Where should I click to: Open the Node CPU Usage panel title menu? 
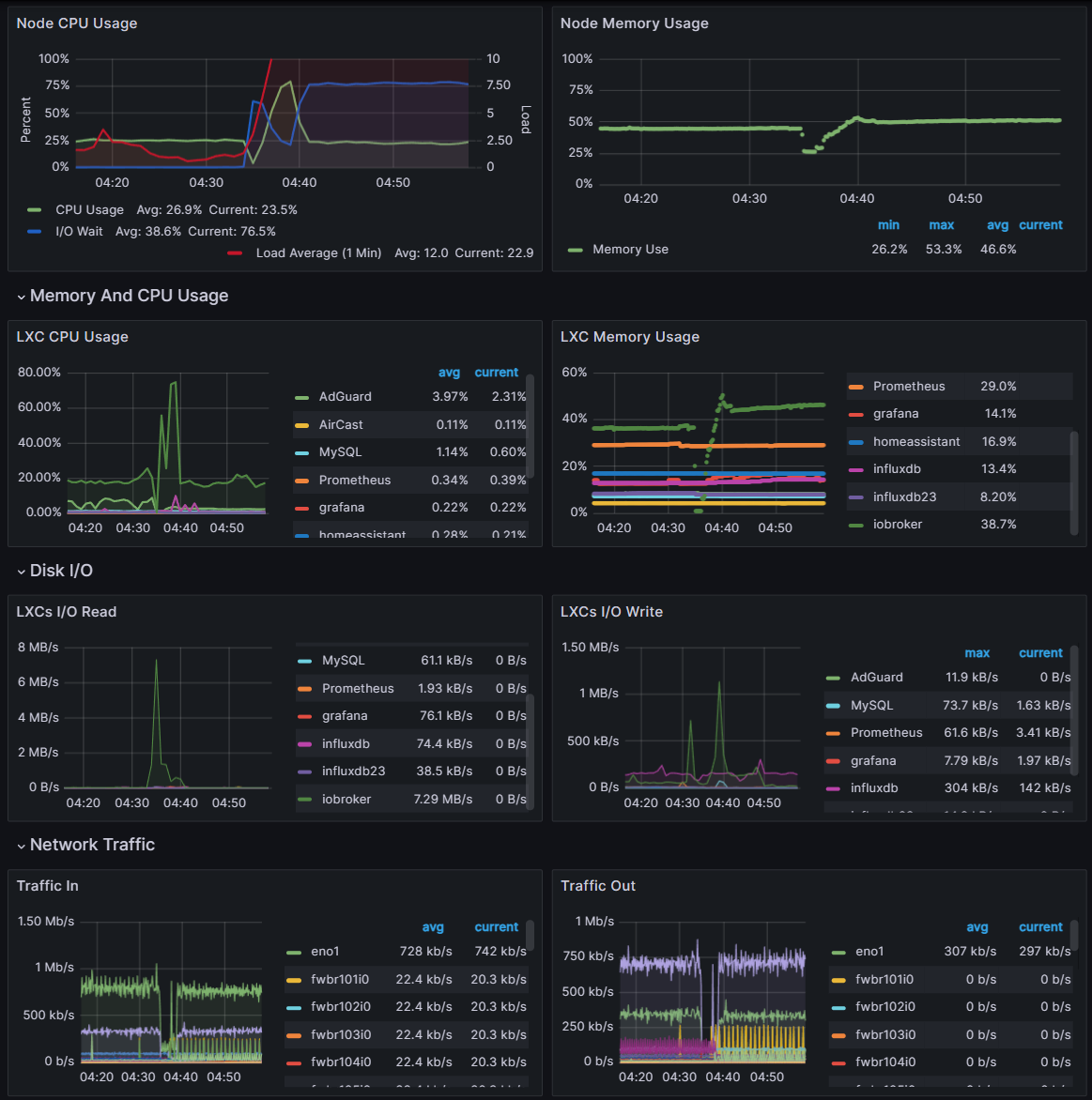tap(76, 23)
